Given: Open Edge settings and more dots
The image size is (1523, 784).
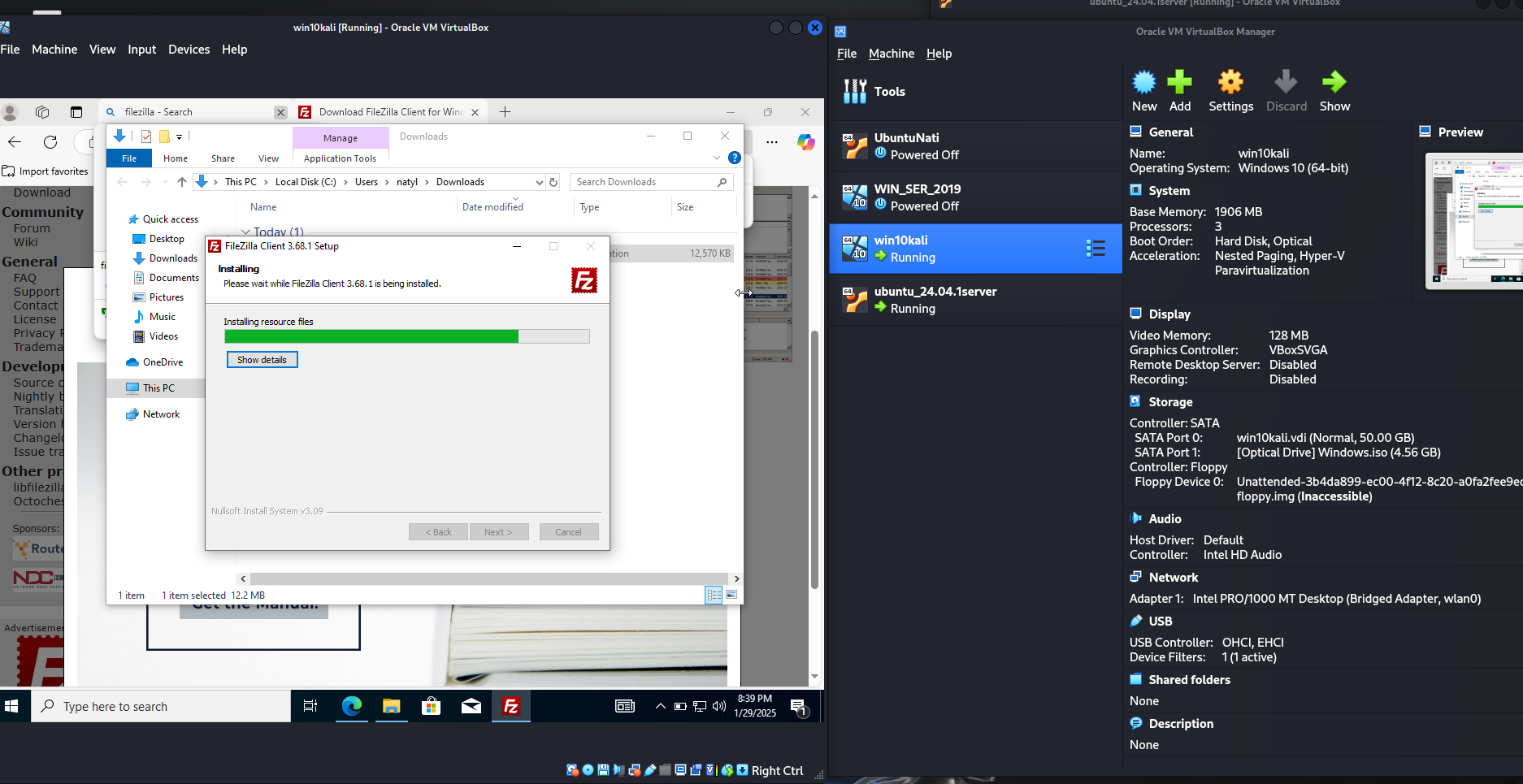Looking at the screenshot, I should (772, 142).
